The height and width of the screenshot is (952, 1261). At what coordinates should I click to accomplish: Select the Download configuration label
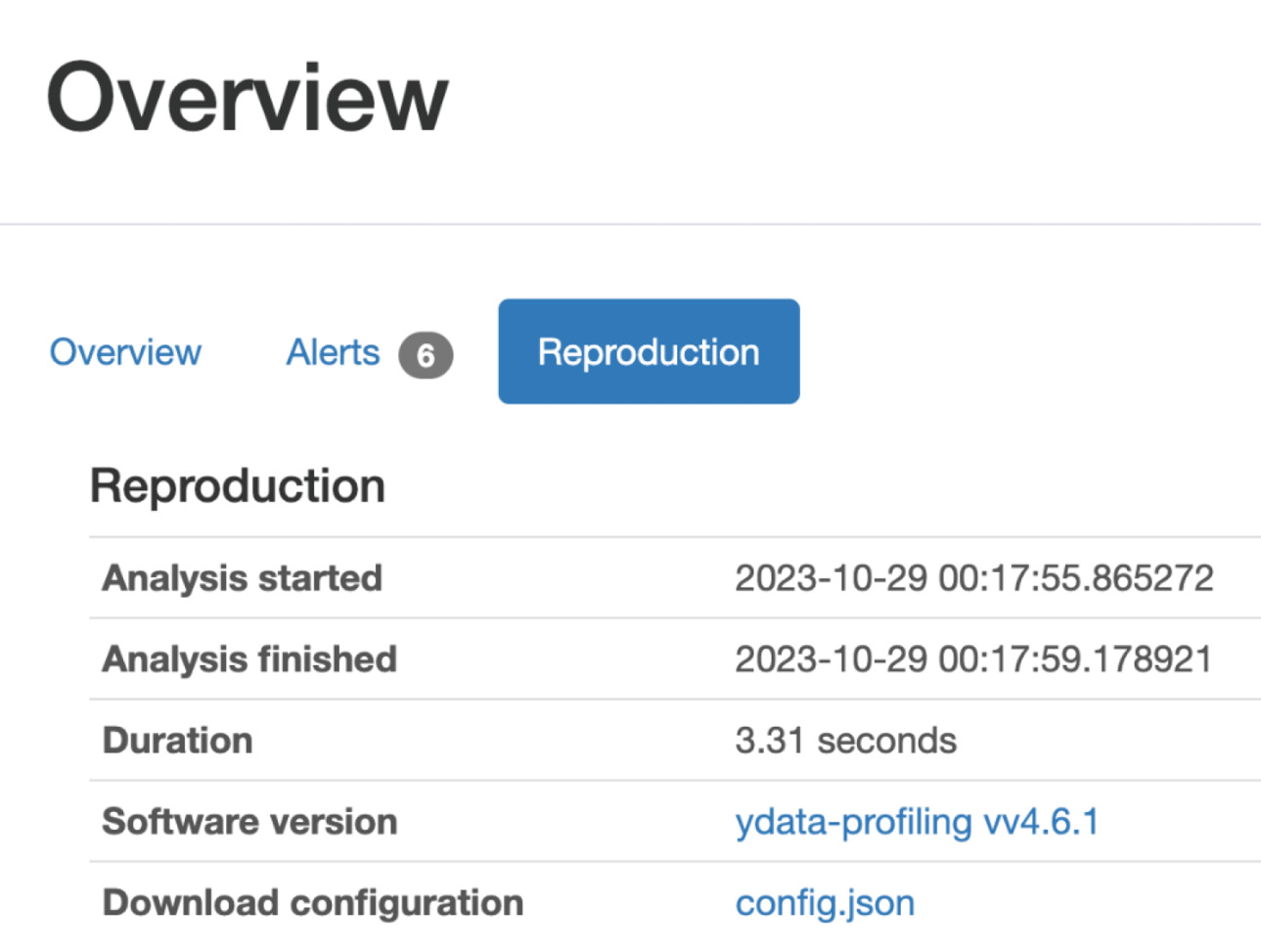[x=312, y=903]
